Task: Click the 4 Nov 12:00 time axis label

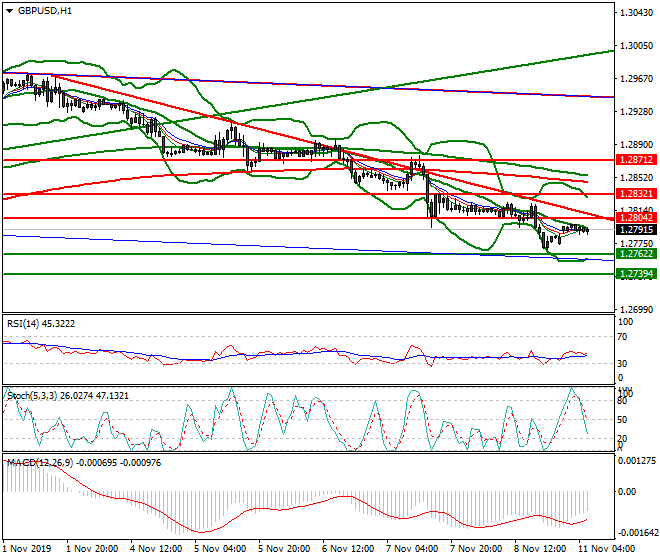Action: pos(156,549)
